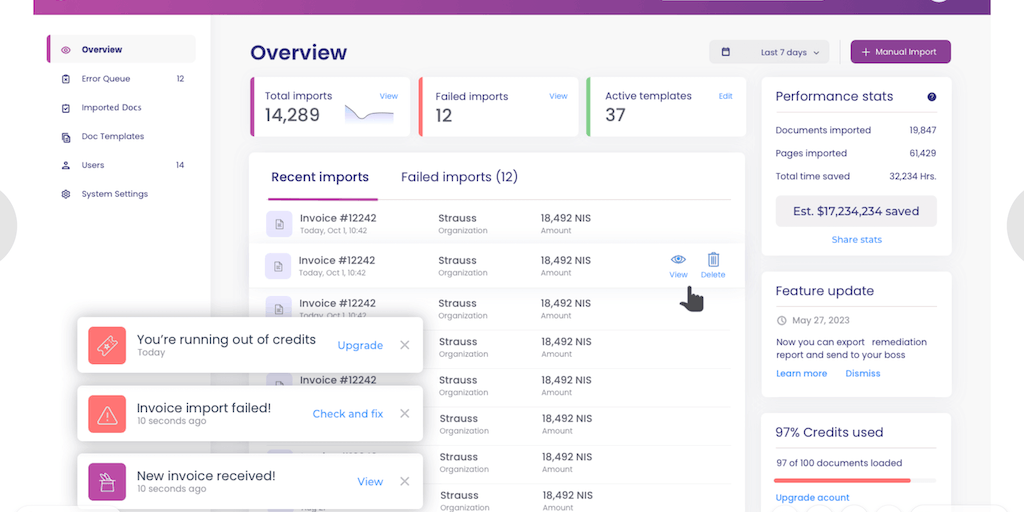
Task: Click Total time saved 32,234 Hrs.
Action: click(x=913, y=176)
